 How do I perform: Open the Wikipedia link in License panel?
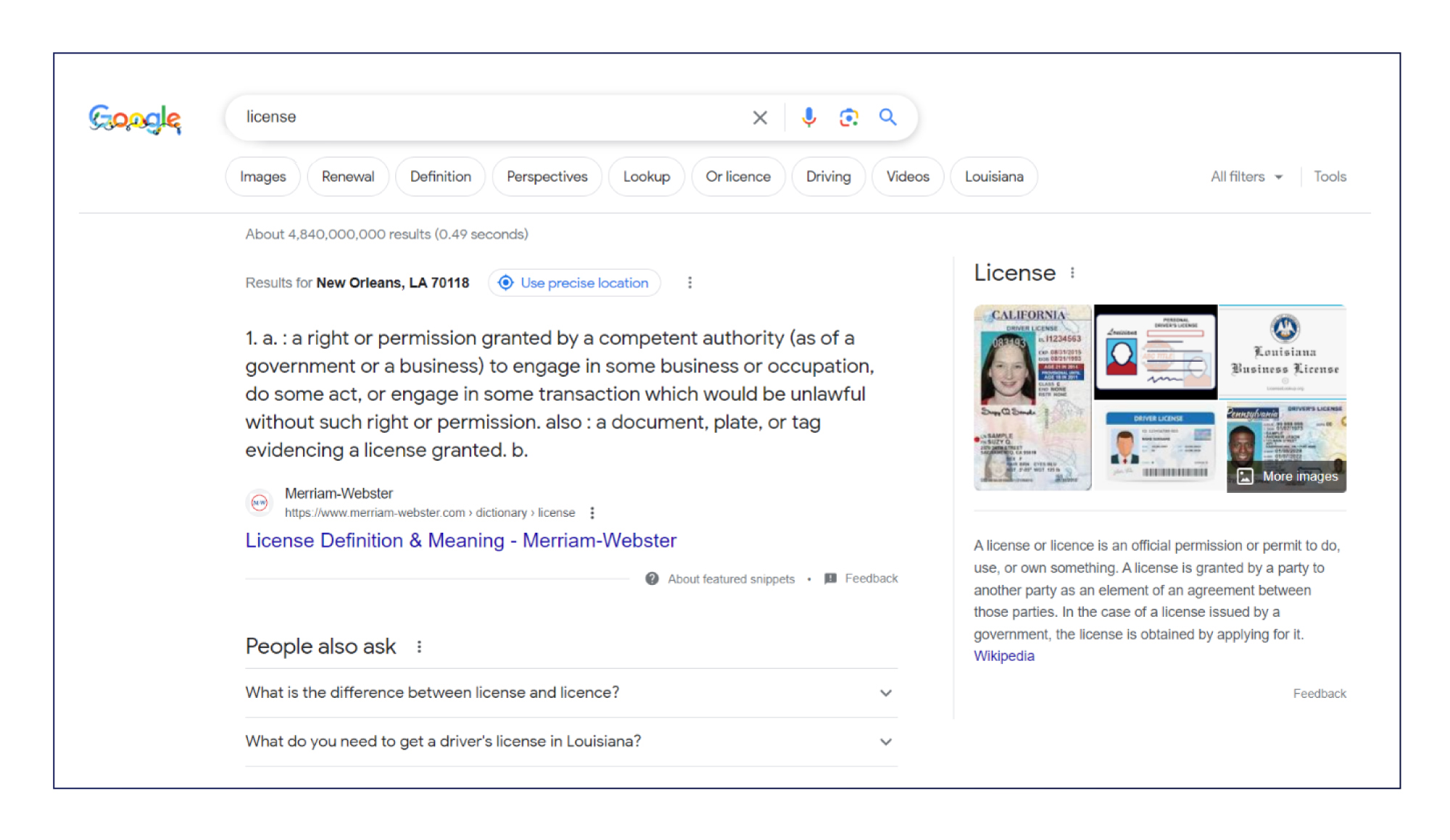(1003, 656)
